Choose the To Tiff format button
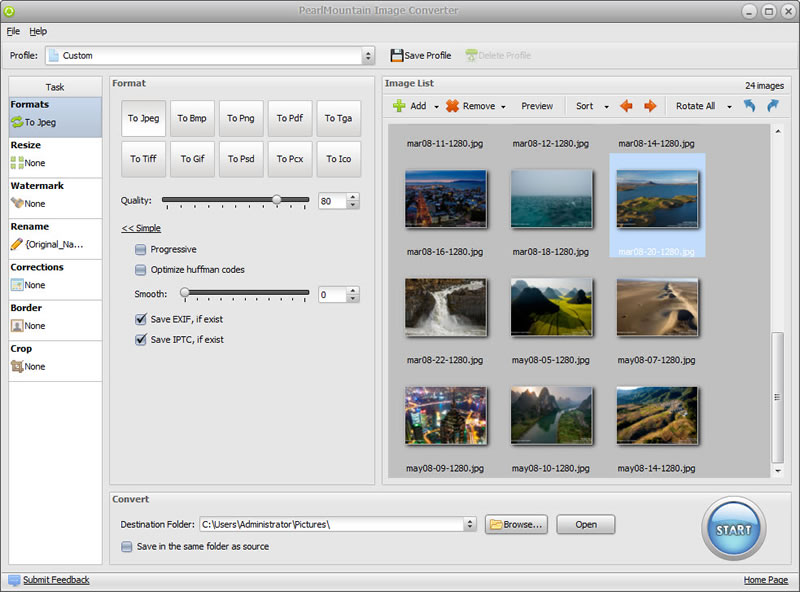Viewport: 800px width, 592px height. tap(143, 159)
